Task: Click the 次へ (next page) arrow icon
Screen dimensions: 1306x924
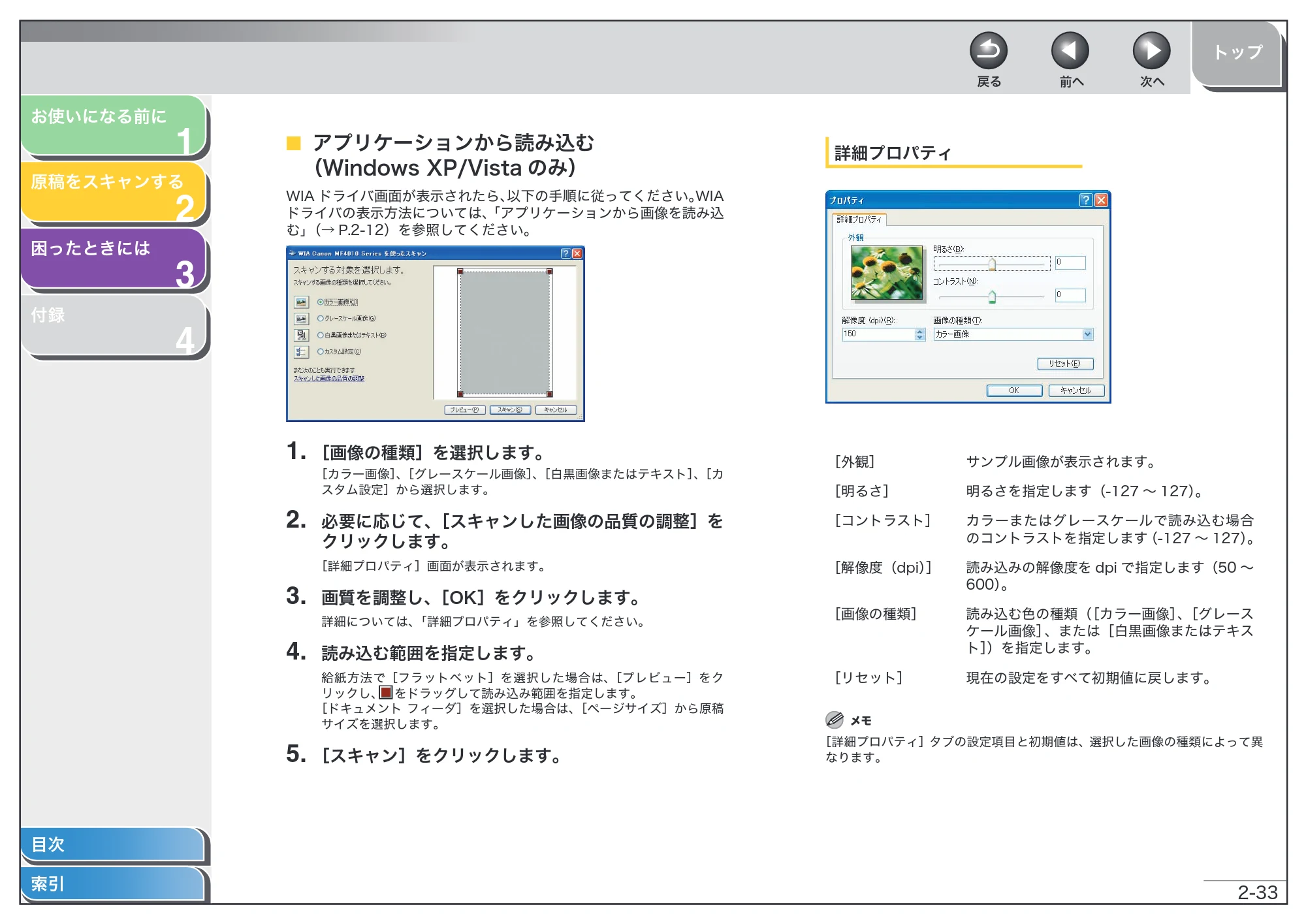Action: point(1151,51)
